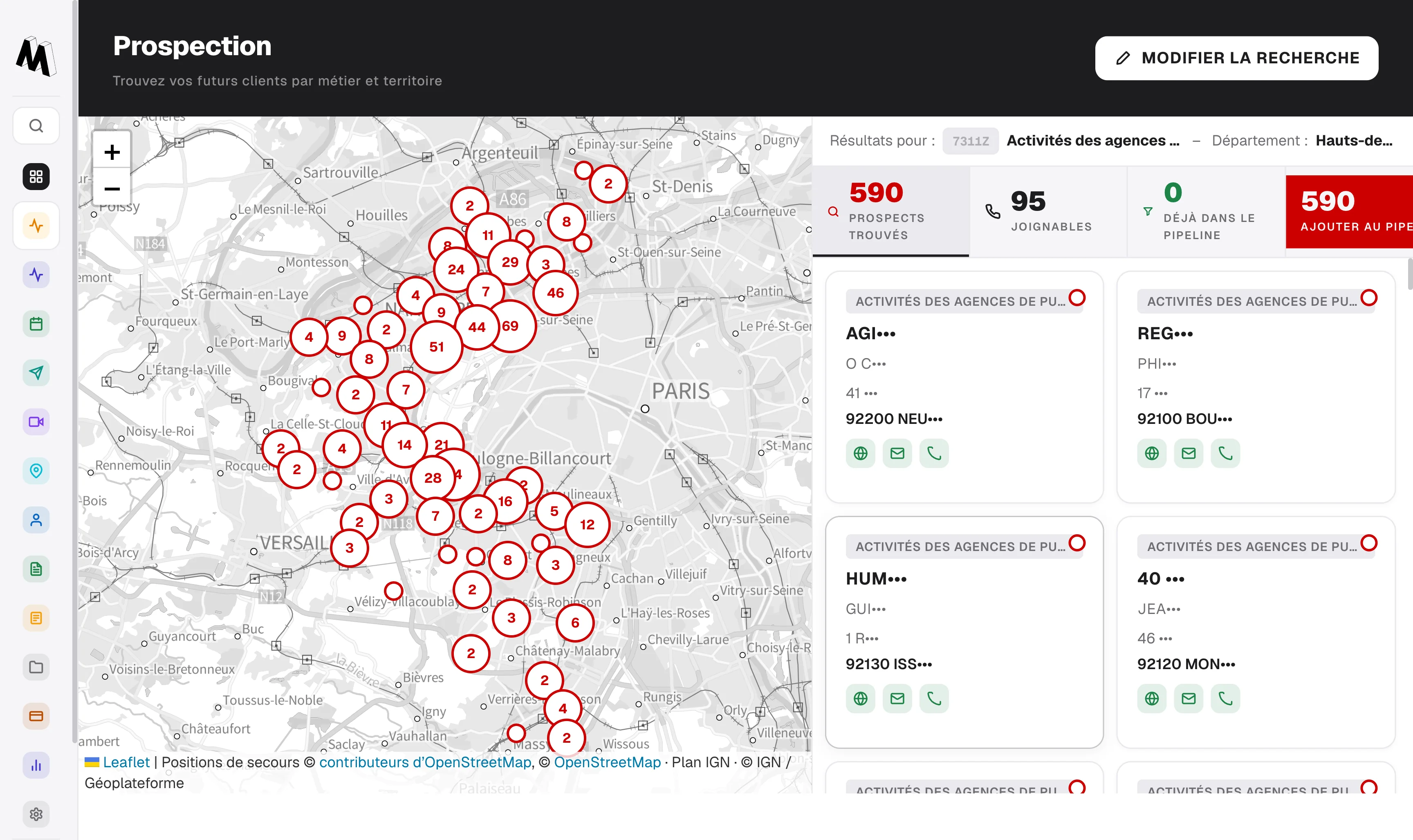Click the red Ajouter au pipeline button
This screenshot has height=840, width=1413.
pyautogui.click(x=1349, y=211)
